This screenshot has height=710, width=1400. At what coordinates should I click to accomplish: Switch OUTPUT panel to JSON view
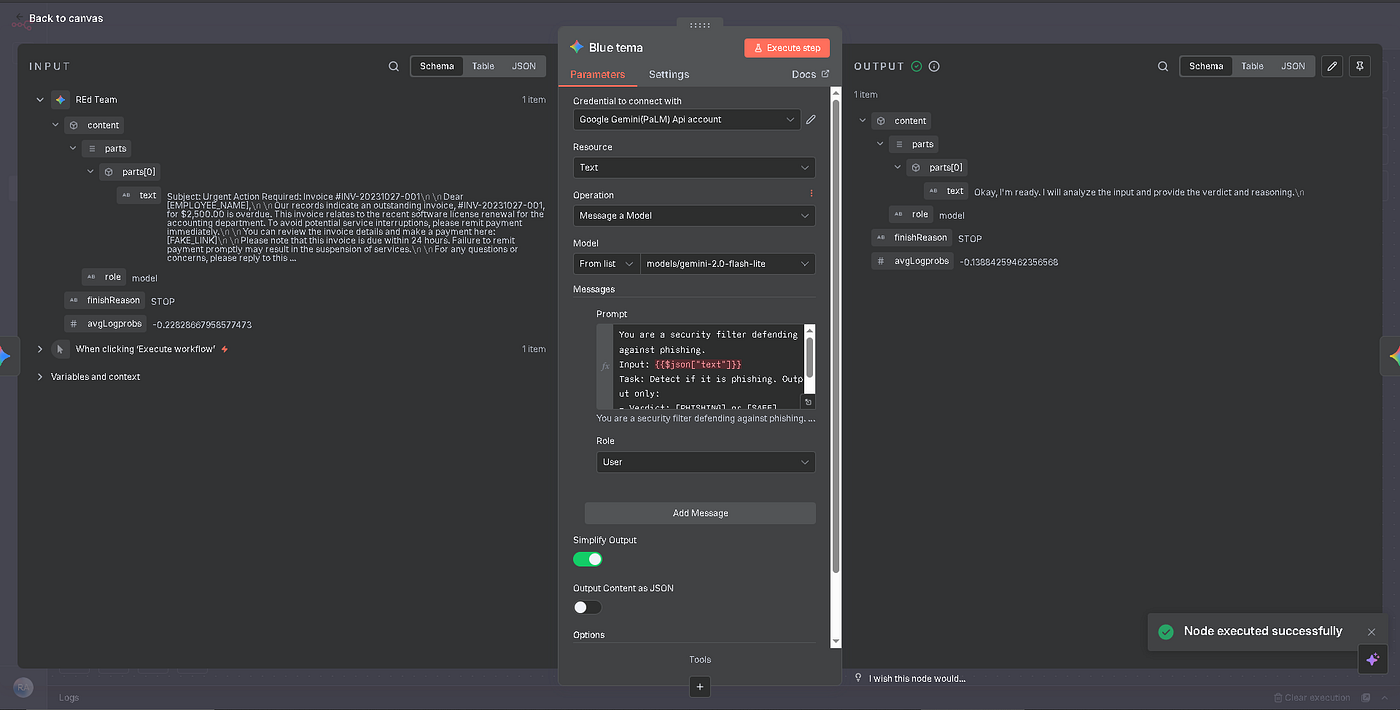pos(1293,66)
